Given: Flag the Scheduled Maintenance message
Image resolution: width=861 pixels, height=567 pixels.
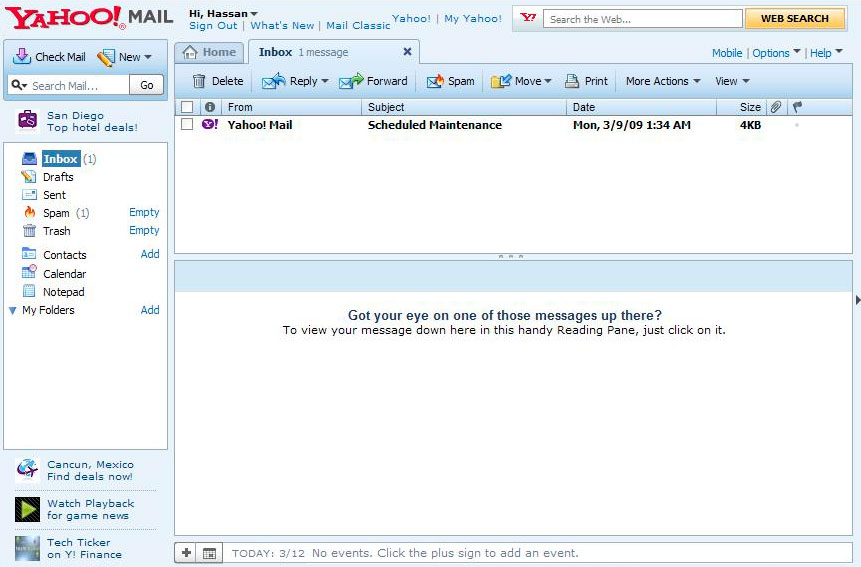Looking at the screenshot, I should coord(797,125).
